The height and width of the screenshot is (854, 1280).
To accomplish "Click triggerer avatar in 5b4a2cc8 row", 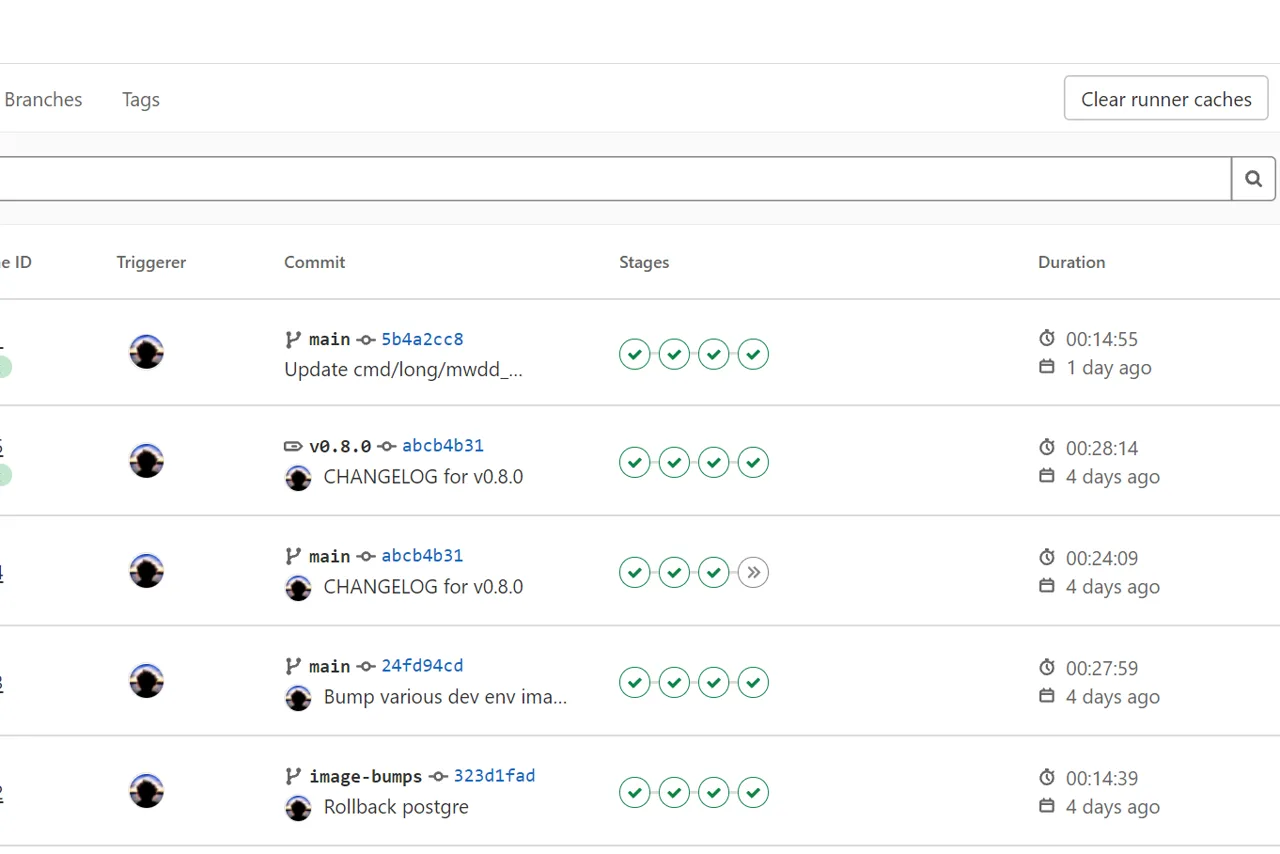I will (x=147, y=352).
